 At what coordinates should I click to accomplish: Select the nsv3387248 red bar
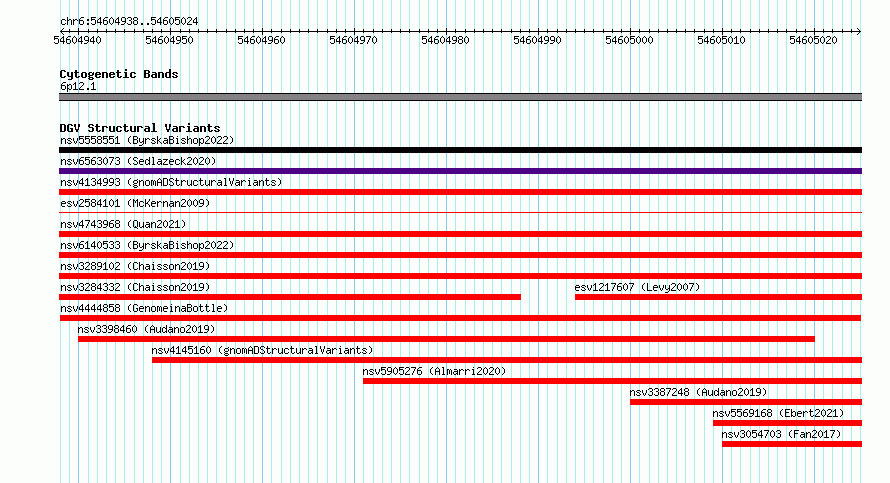pos(746,402)
